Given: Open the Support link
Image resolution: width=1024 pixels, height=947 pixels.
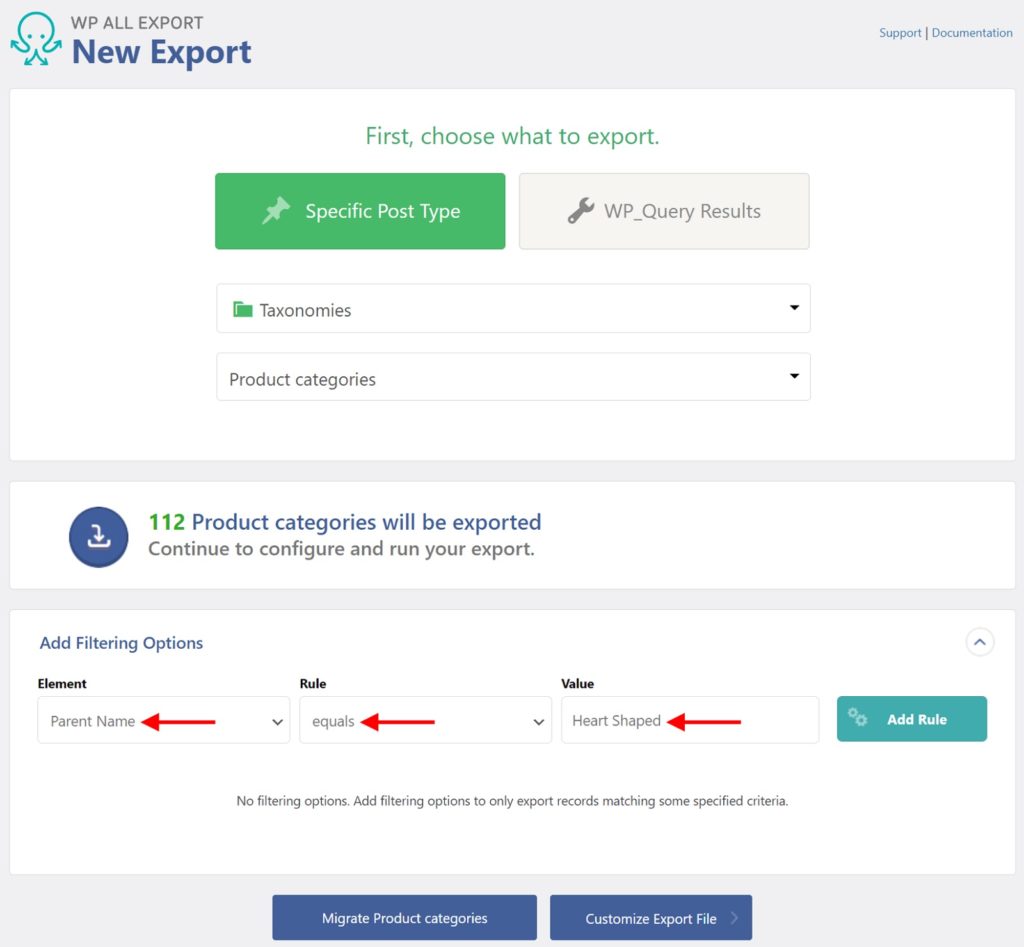Looking at the screenshot, I should [899, 32].
